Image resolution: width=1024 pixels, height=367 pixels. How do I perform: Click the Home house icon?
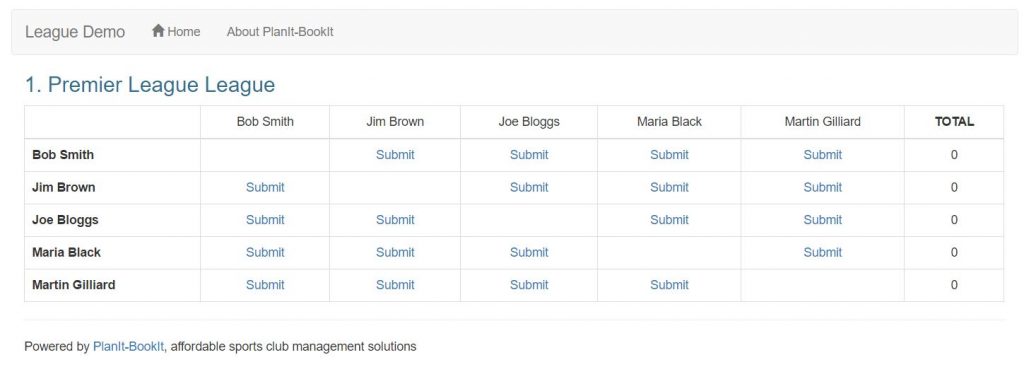coord(158,31)
